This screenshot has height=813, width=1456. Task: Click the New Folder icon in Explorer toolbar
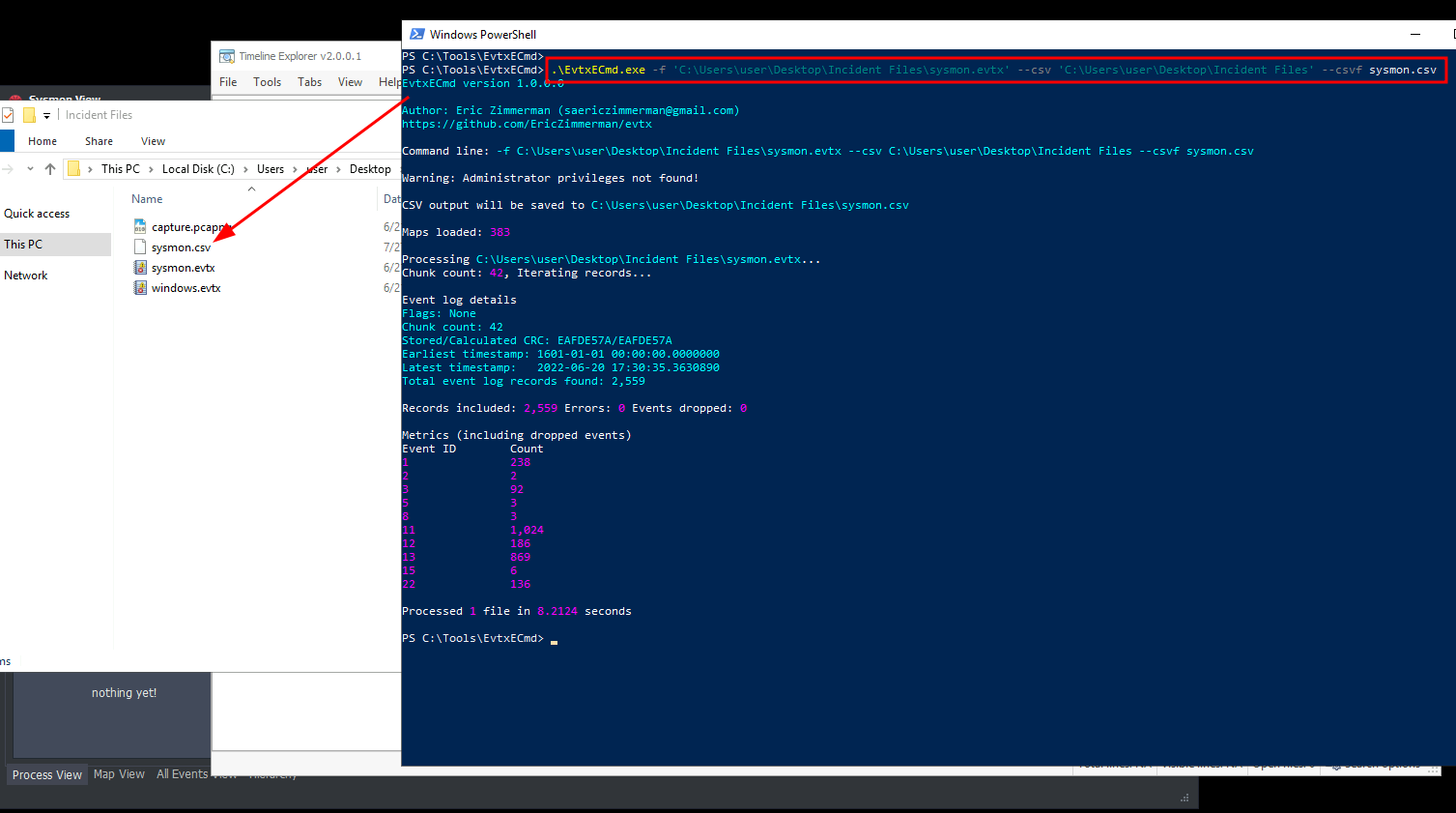coord(29,115)
